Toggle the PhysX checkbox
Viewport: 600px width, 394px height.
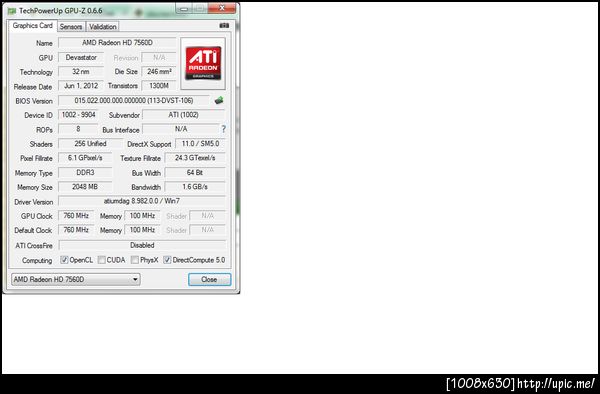(135, 260)
